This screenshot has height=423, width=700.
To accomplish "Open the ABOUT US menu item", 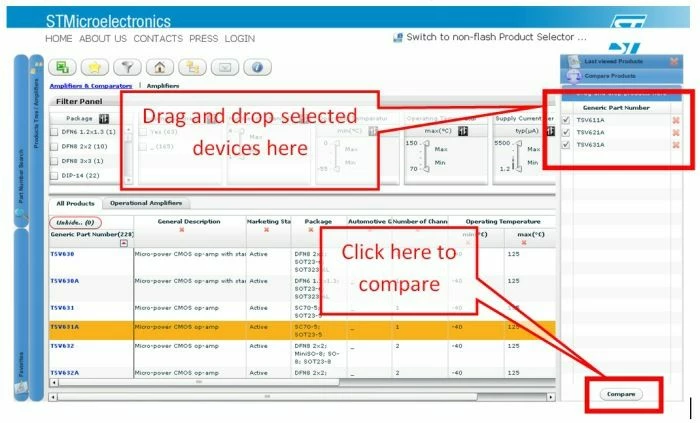I will (x=103, y=39).
